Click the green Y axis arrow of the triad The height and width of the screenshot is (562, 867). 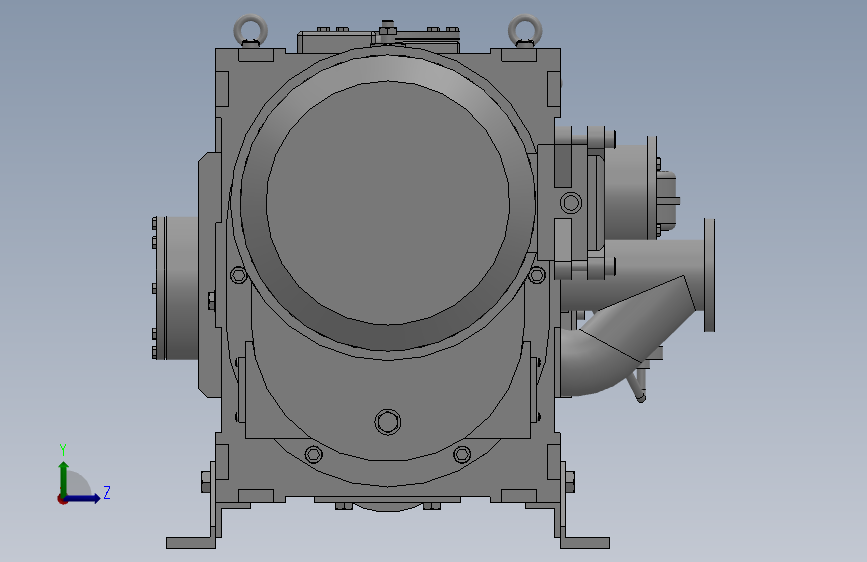64,478
